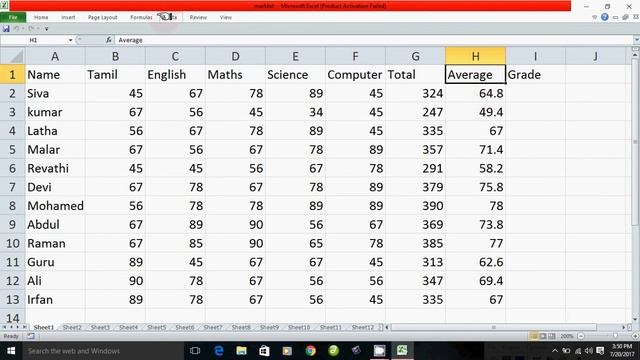Click the Grade header cell
640x360 pixels.
tap(536, 74)
